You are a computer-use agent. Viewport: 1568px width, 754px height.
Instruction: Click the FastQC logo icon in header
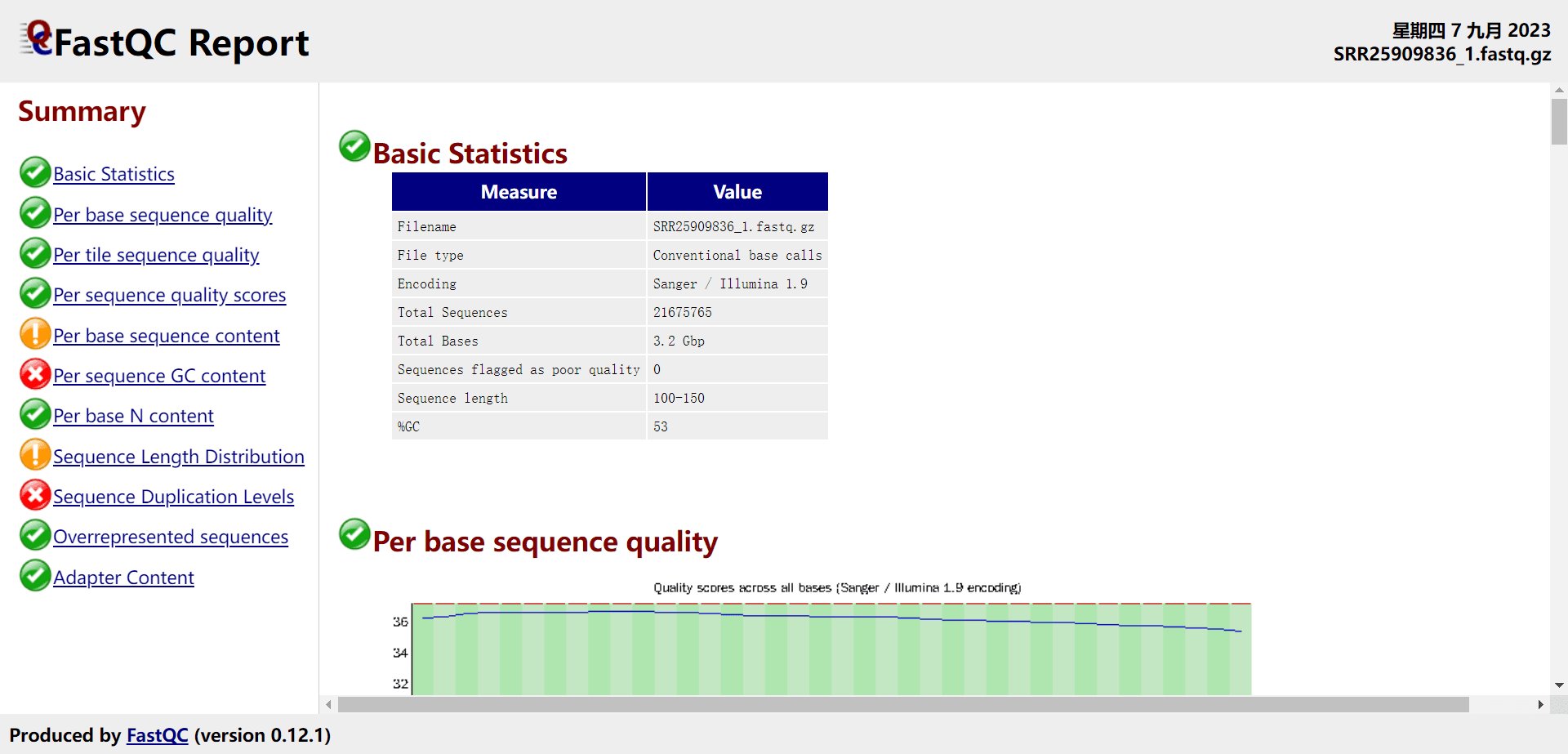click(36, 38)
